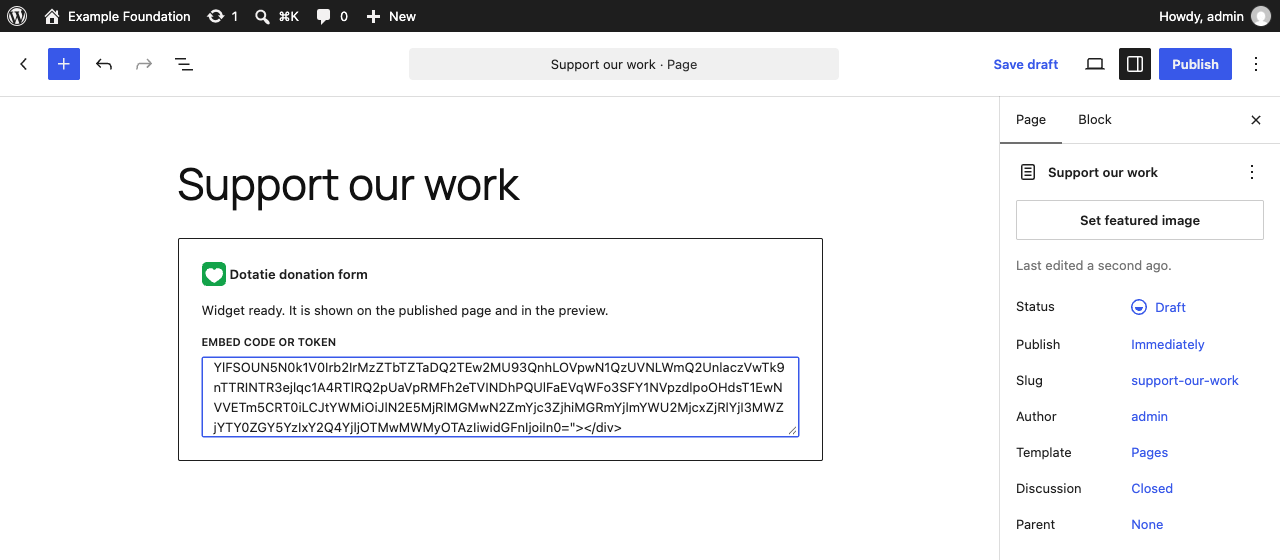Click the page document icon in sidebar
The width and height of the screenshot is (1280, 560).
tap(1028, 172)
